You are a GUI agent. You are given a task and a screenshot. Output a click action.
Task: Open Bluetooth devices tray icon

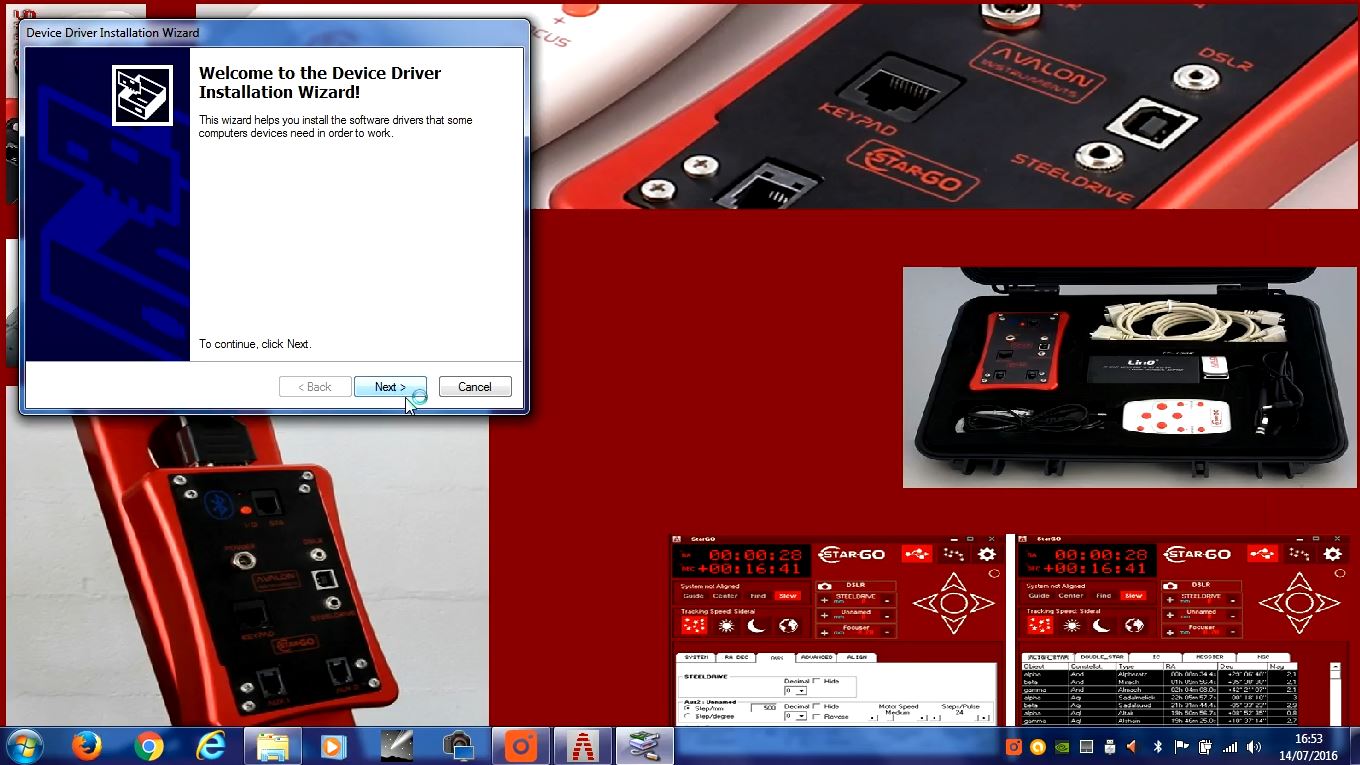click(1158, 747)
